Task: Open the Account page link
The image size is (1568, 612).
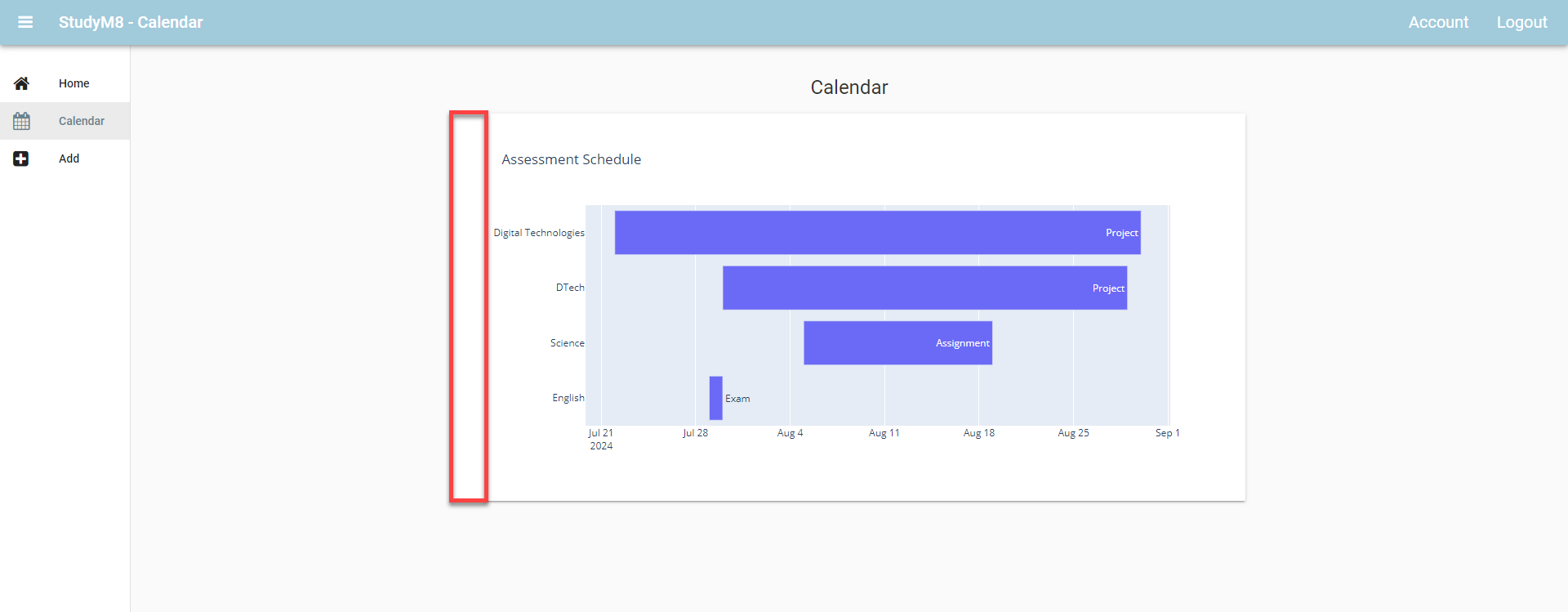Action: click(x=1438, y=22)
